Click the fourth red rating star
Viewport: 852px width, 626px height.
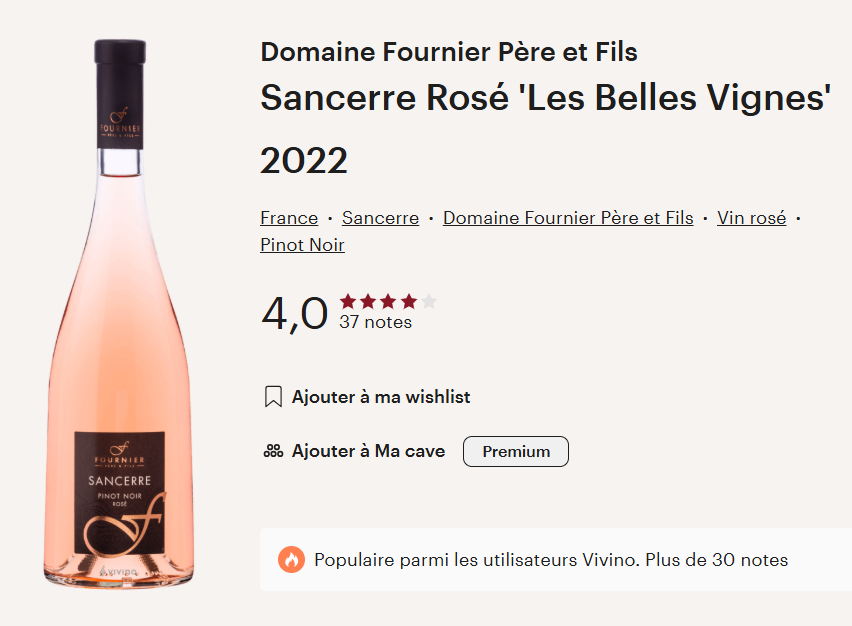[409, 301]
